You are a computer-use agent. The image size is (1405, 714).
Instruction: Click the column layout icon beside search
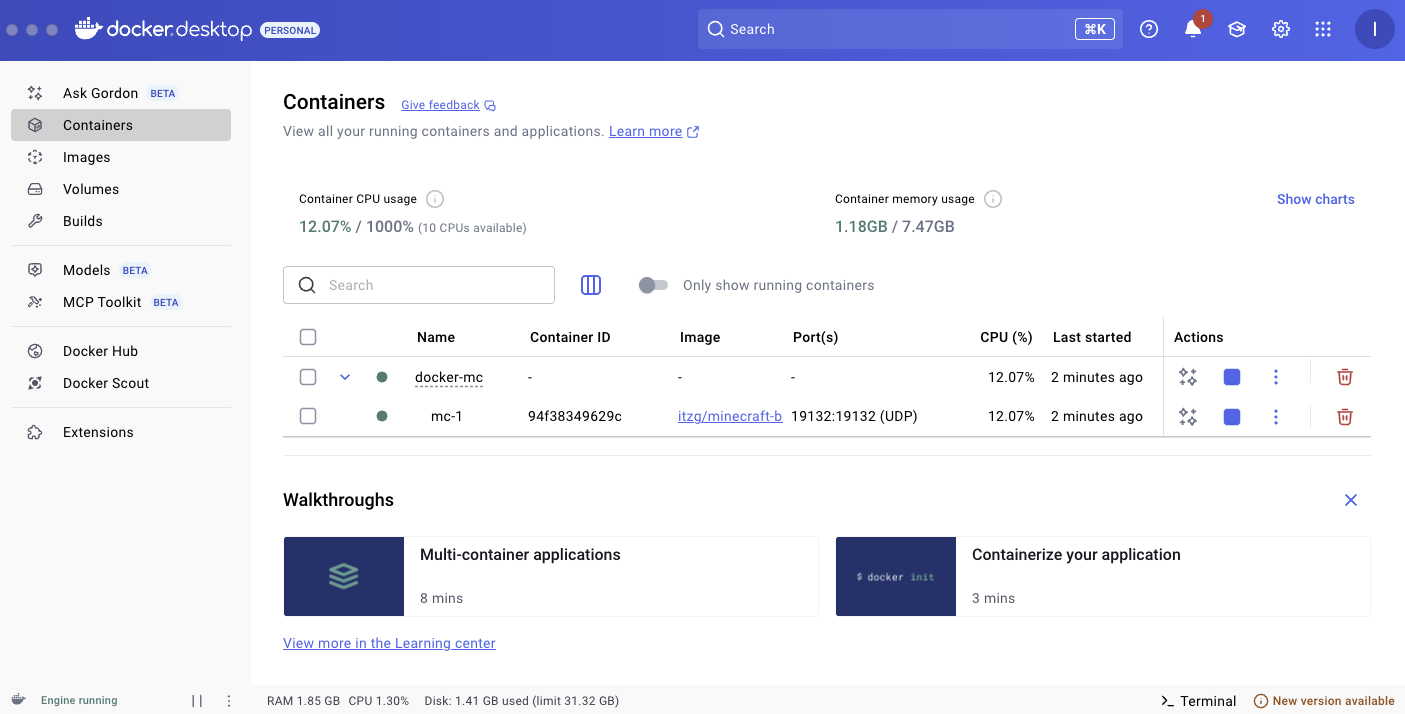tap(591, 285)
